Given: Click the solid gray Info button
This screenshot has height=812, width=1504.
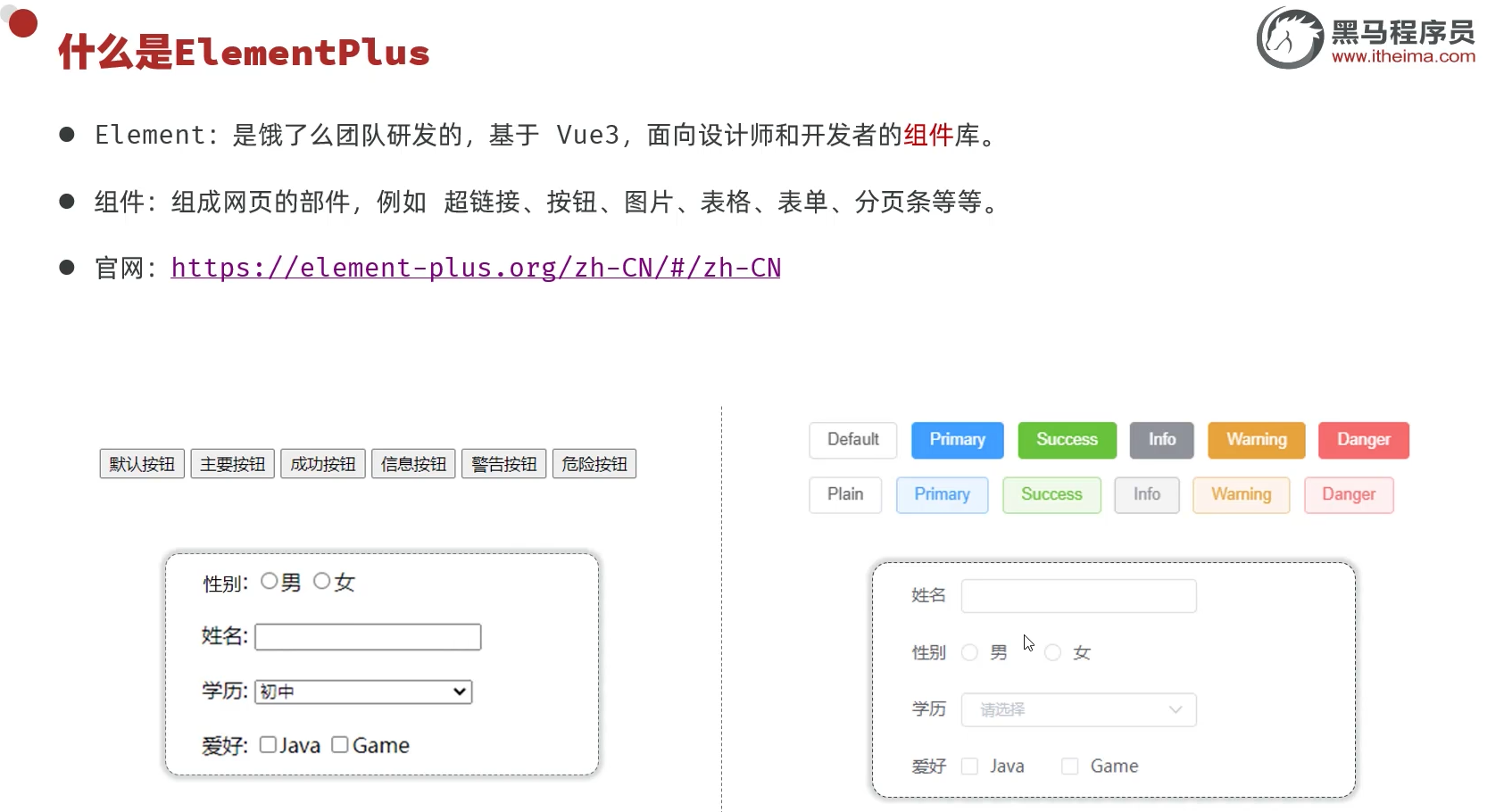Looking at the screenshot, I should (1162, 440).
